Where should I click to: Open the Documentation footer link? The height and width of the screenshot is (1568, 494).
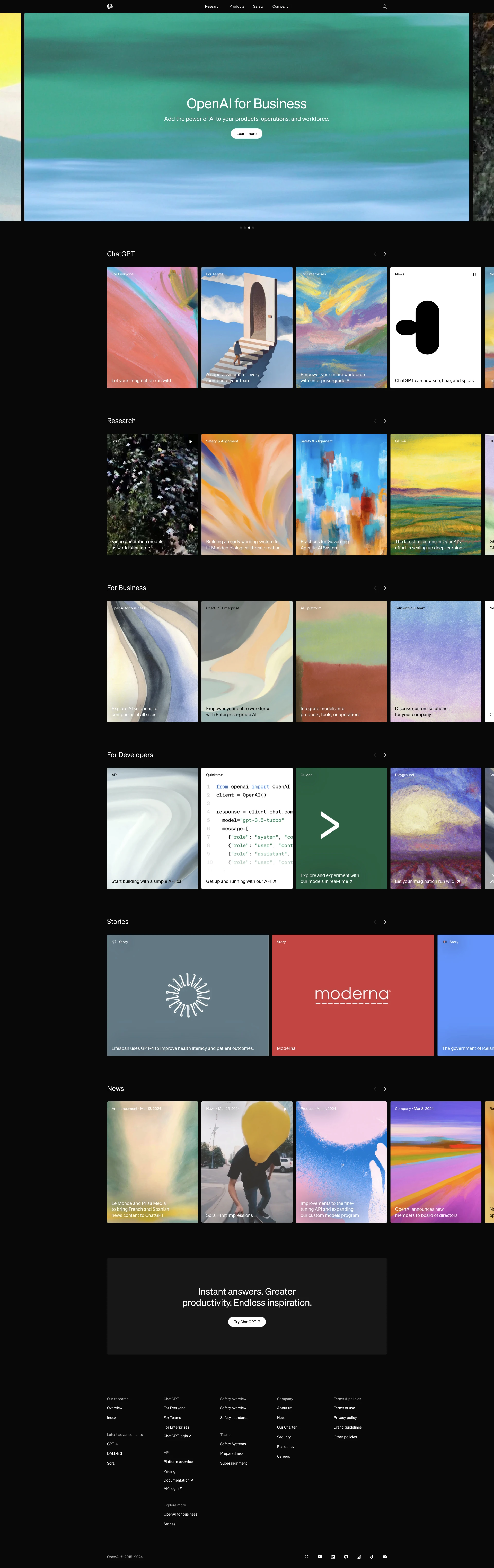pos(178,1480)
